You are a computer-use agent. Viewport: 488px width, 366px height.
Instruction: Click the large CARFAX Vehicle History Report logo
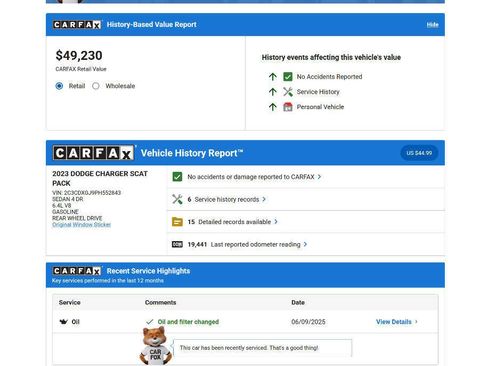click(x=94, y=153)
